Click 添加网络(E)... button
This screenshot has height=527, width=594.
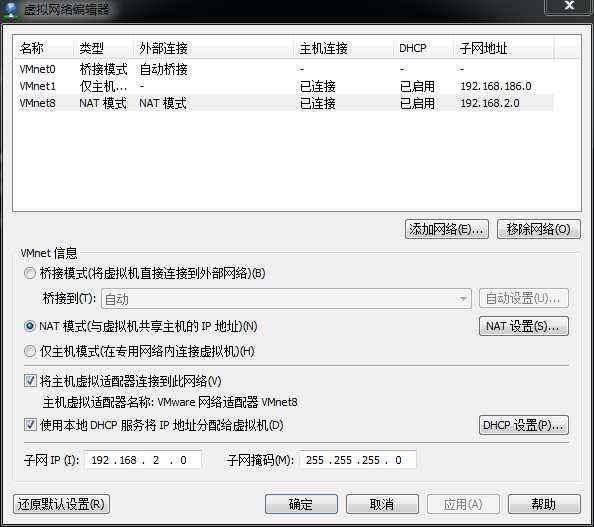(447, 229)
